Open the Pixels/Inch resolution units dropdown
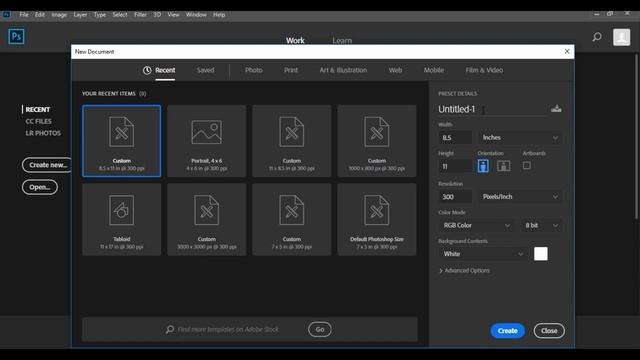 (520, 197)
